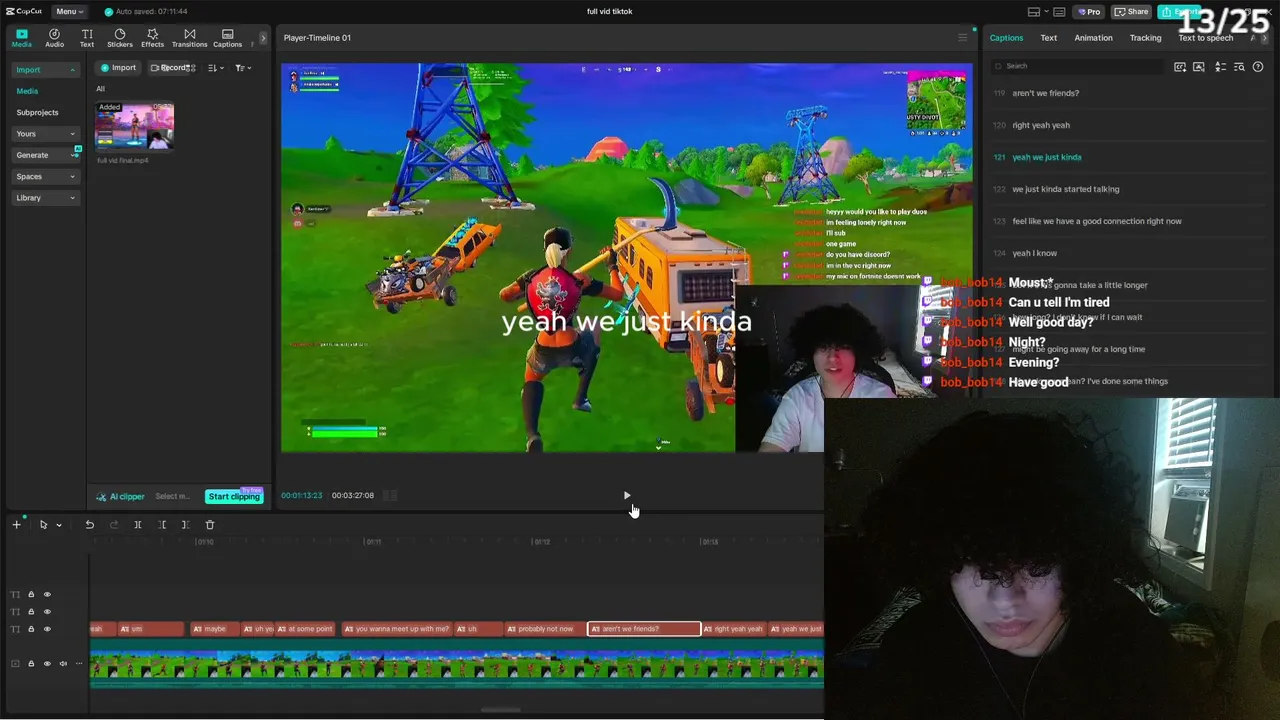
Task: Expand the Library section
Action: tap(72, 198)
